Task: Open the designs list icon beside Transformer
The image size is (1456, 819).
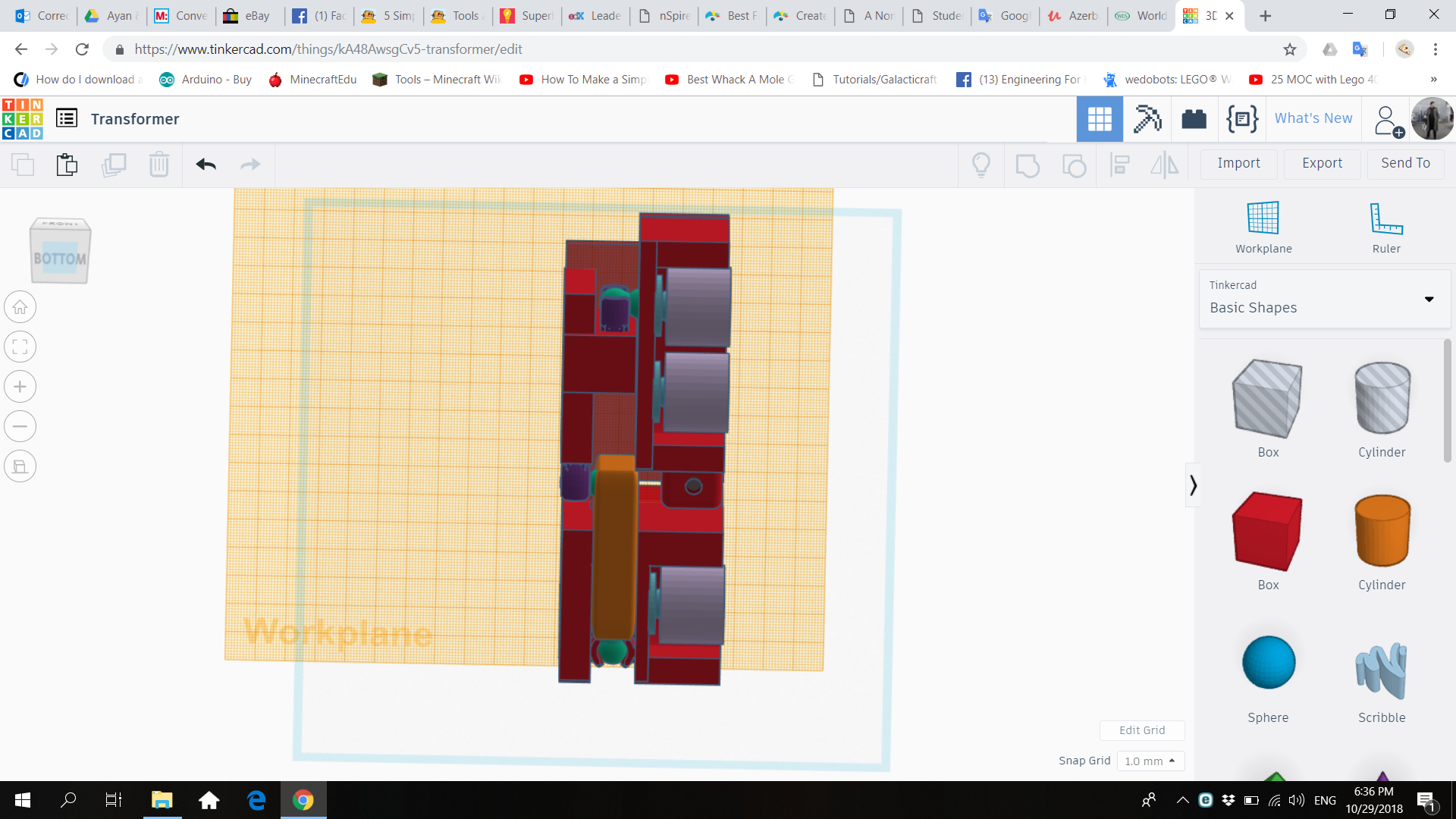Action: coord(67,118)
